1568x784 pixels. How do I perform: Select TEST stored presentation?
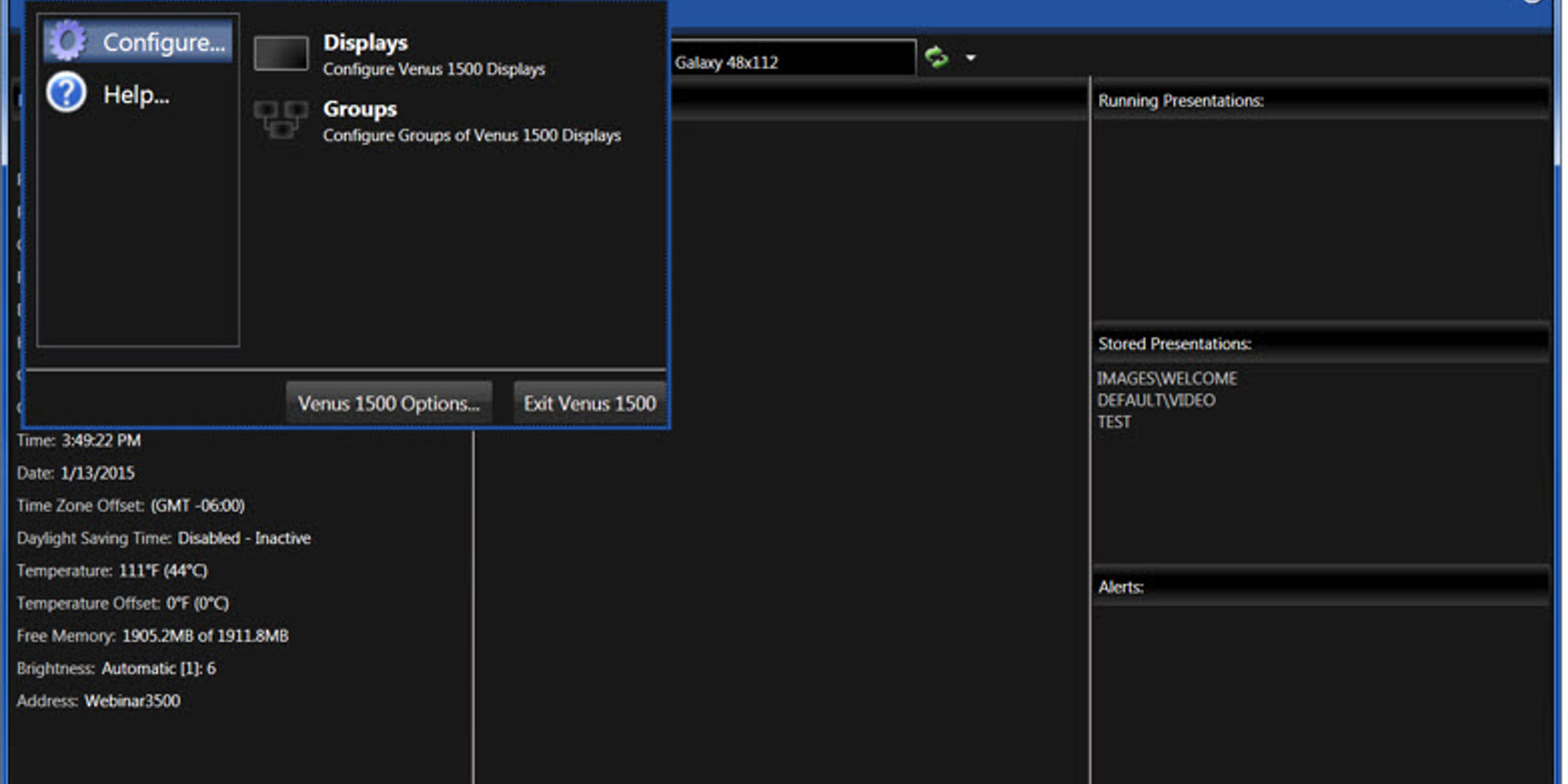[1114, 423]
